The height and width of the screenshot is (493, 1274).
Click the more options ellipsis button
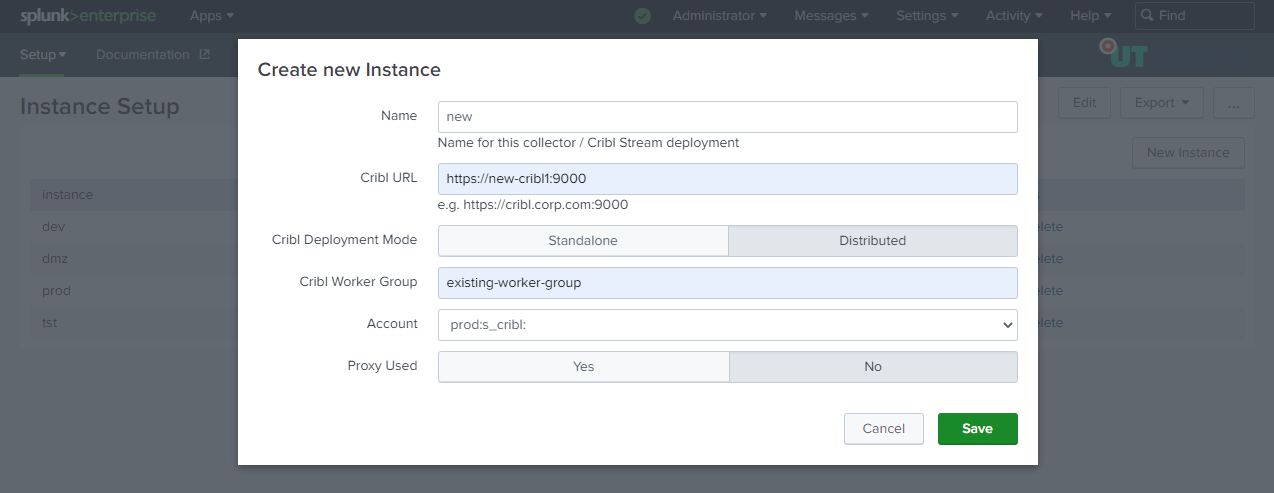pyautogui.click(x=1234, y=103)
